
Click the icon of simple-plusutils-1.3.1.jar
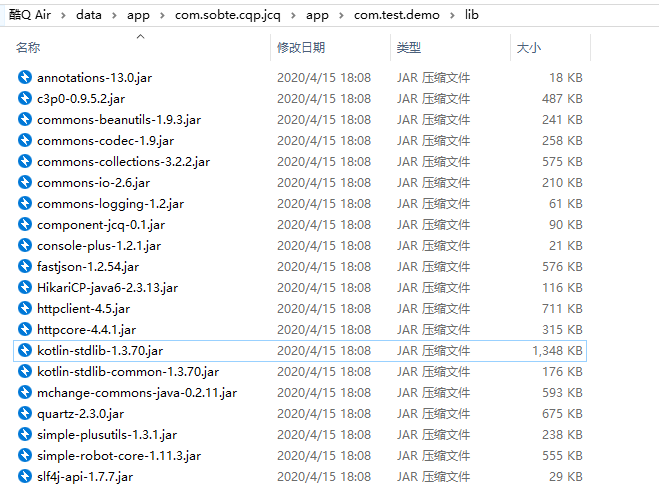[x=25, y=435]
